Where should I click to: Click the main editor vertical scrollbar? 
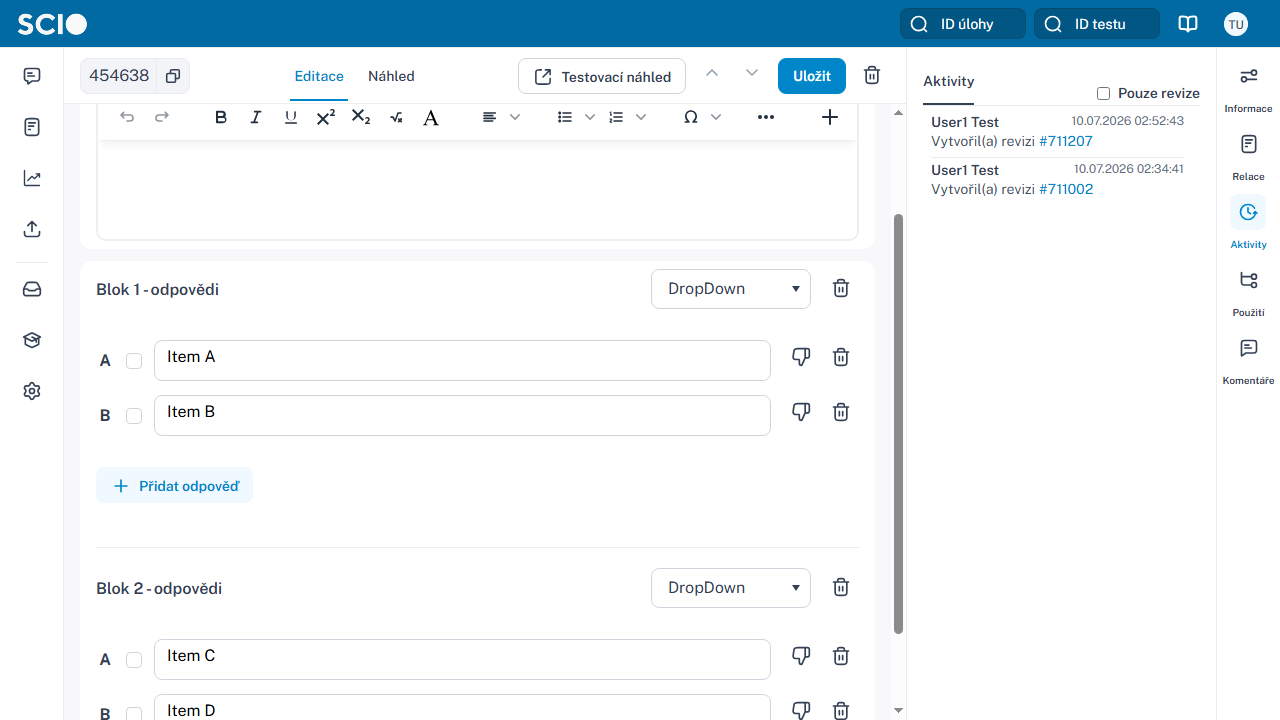click(x=898, y=423)
